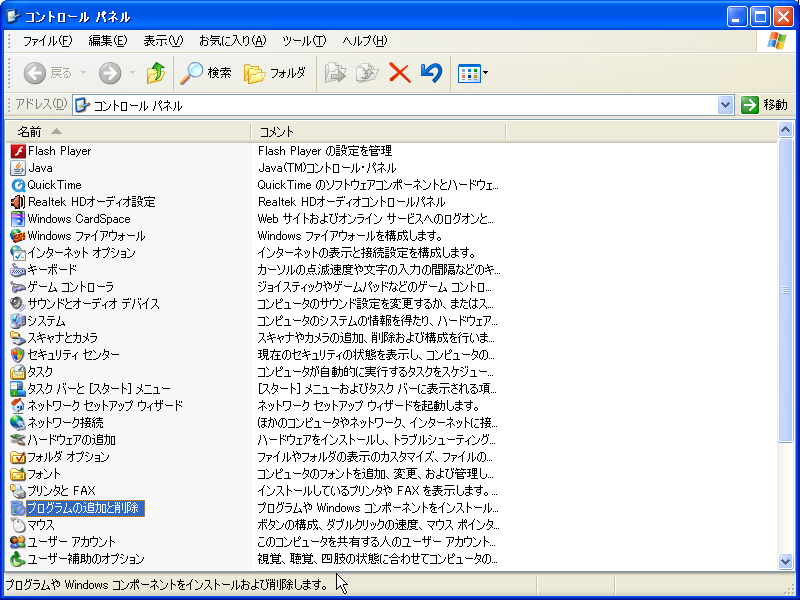Toggle the フォルダ folders pane button
Image resolution: width=800 pixels, height=600 pixels.
coord(275,73)
